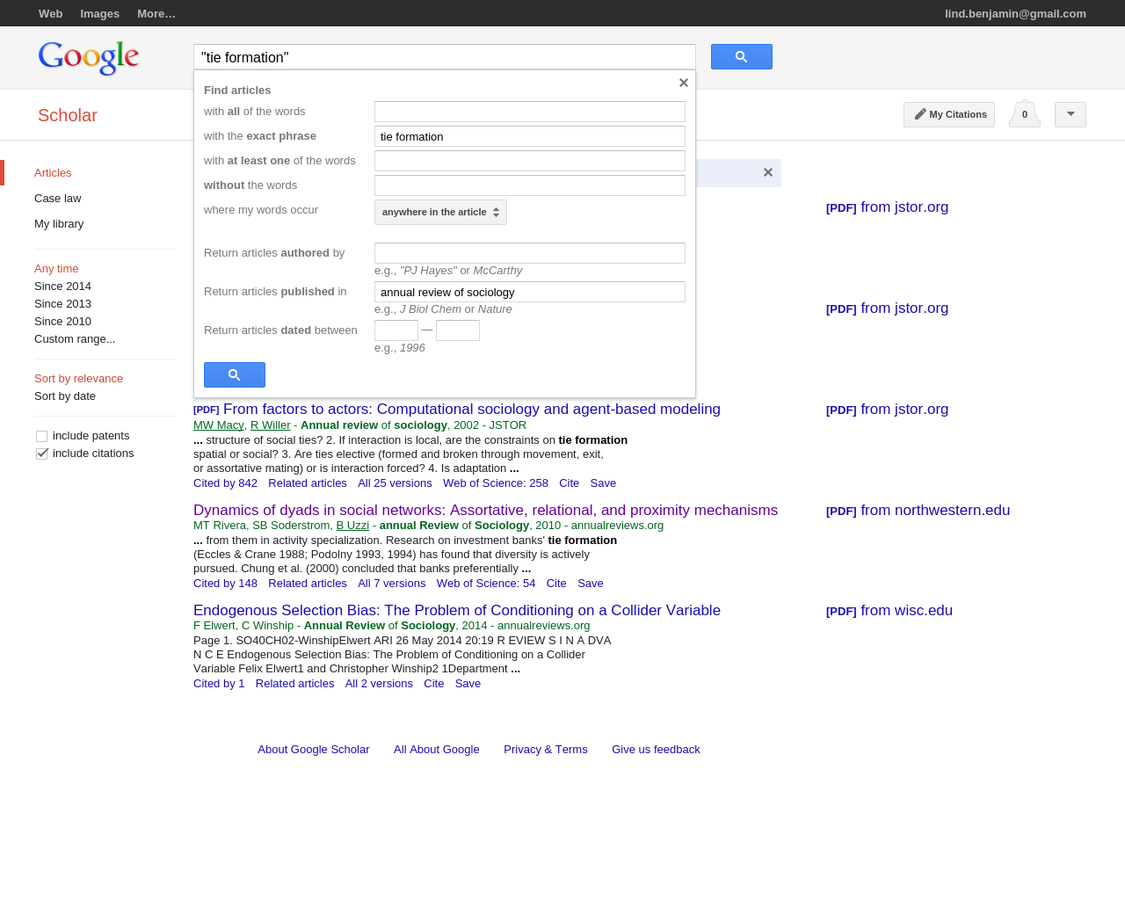Open the More… menu in top bar

156,14
